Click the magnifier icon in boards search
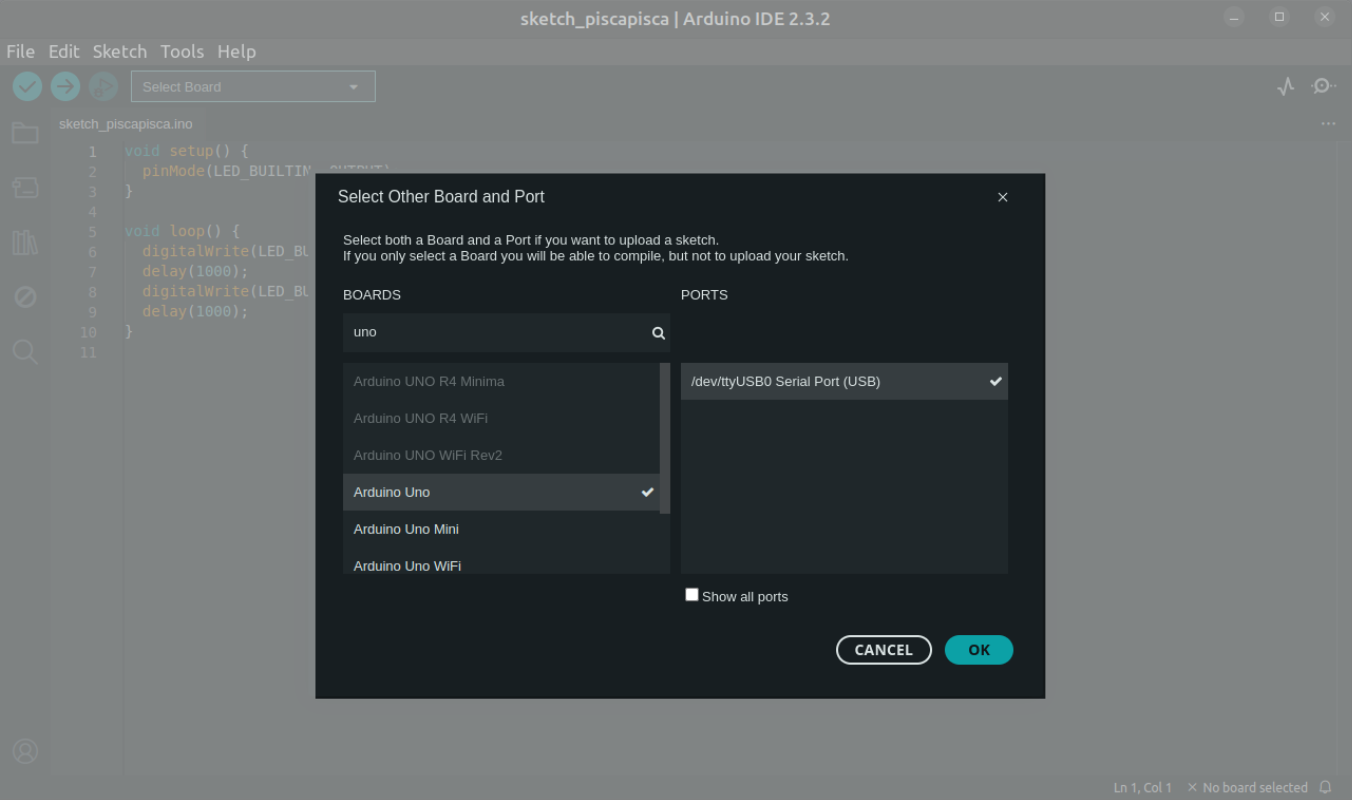The height and width of the screenshot is (800, 1352). pyautogui.click(x=658, y=333)
